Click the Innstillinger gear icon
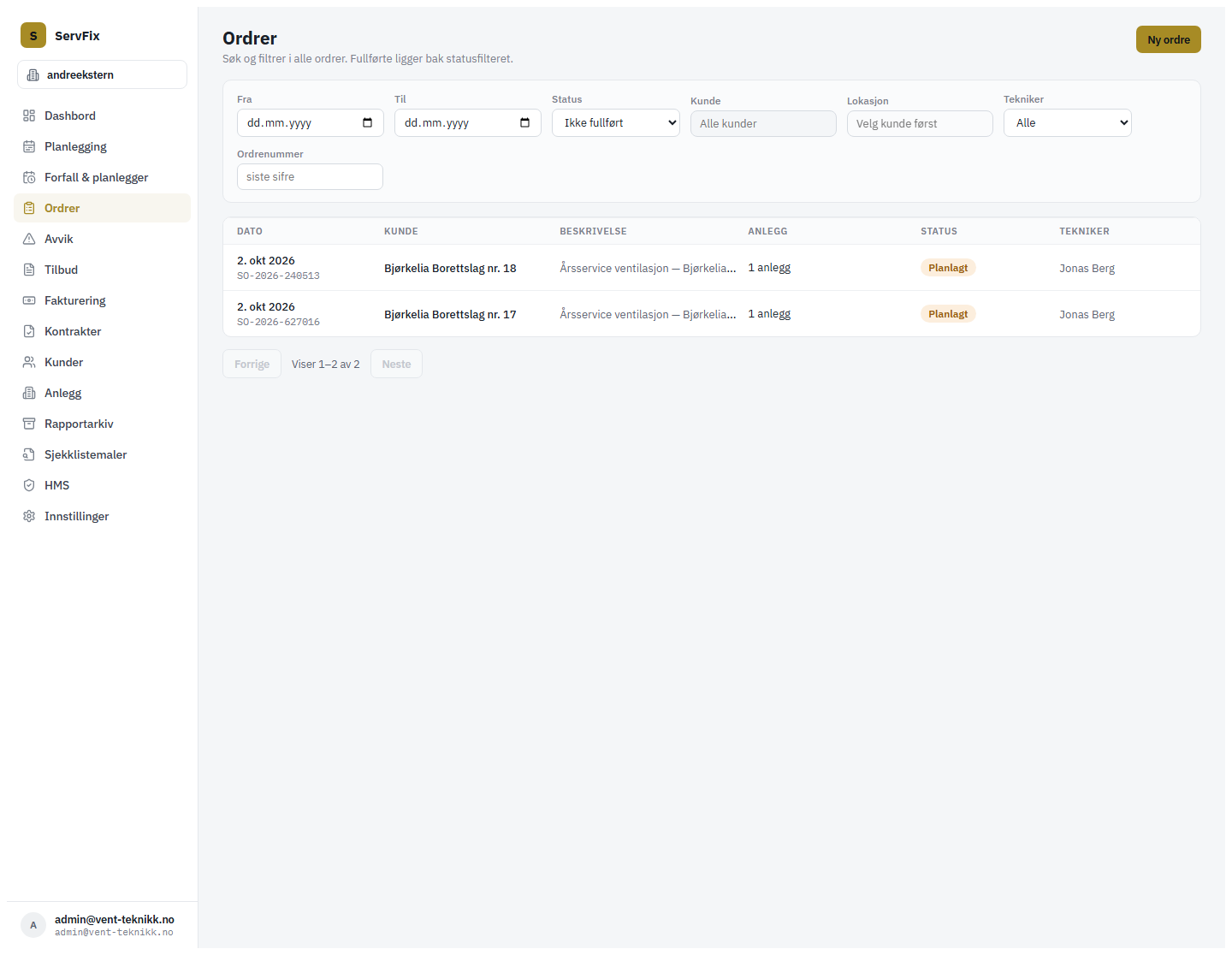This screenshot has height=955, width=1232. (29, 516)
